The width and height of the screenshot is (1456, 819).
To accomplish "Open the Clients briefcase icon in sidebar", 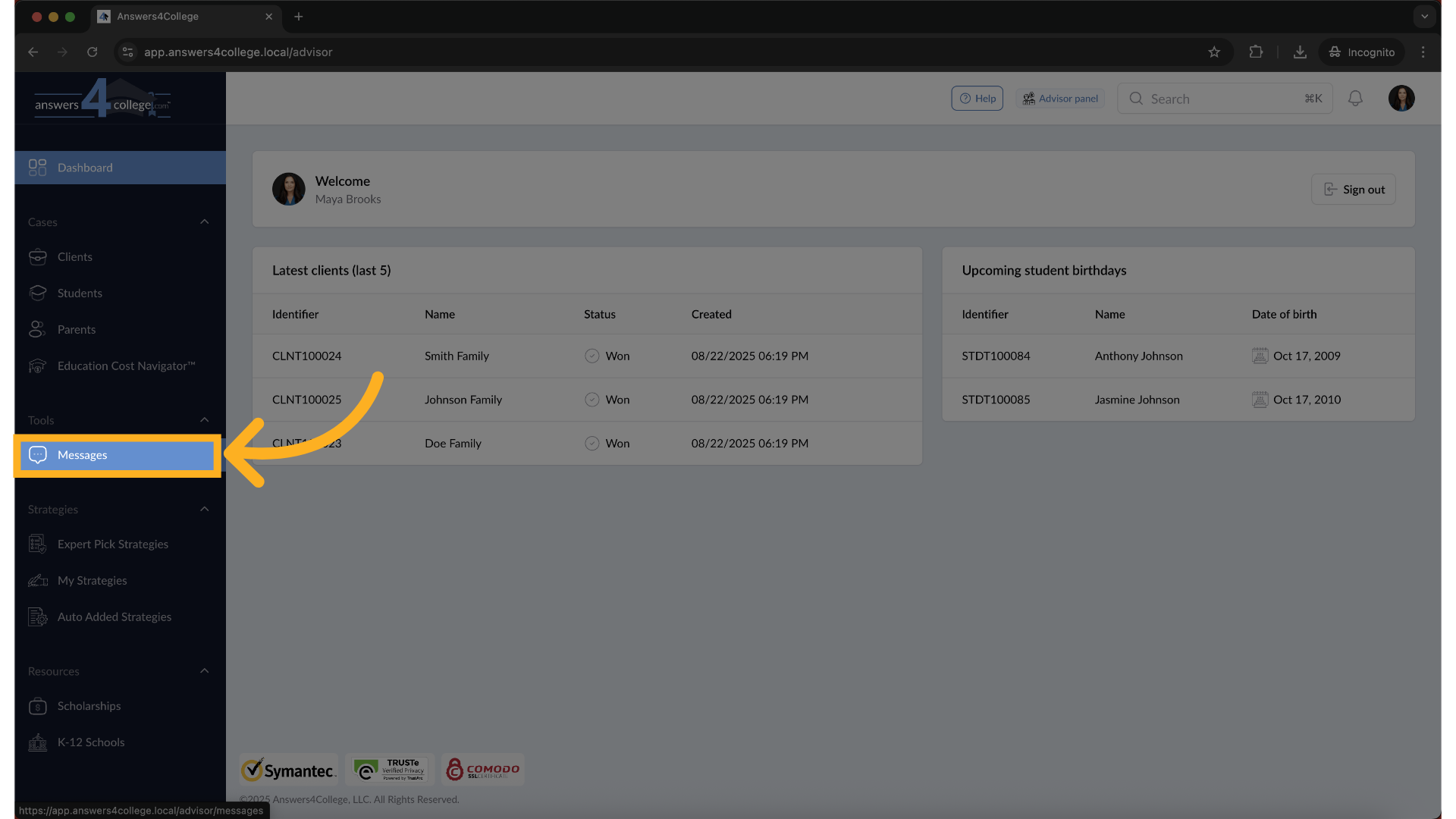I will 37,257.
